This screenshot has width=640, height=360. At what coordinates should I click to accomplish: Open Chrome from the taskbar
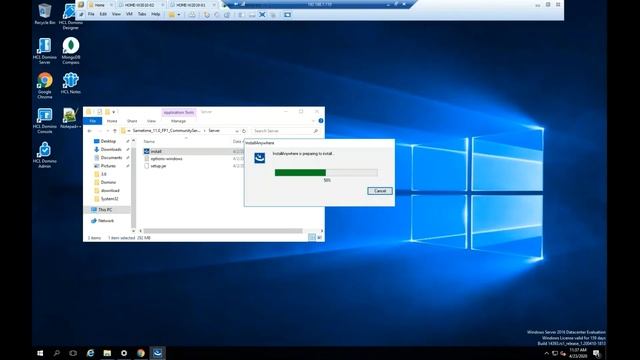(141, 353)
